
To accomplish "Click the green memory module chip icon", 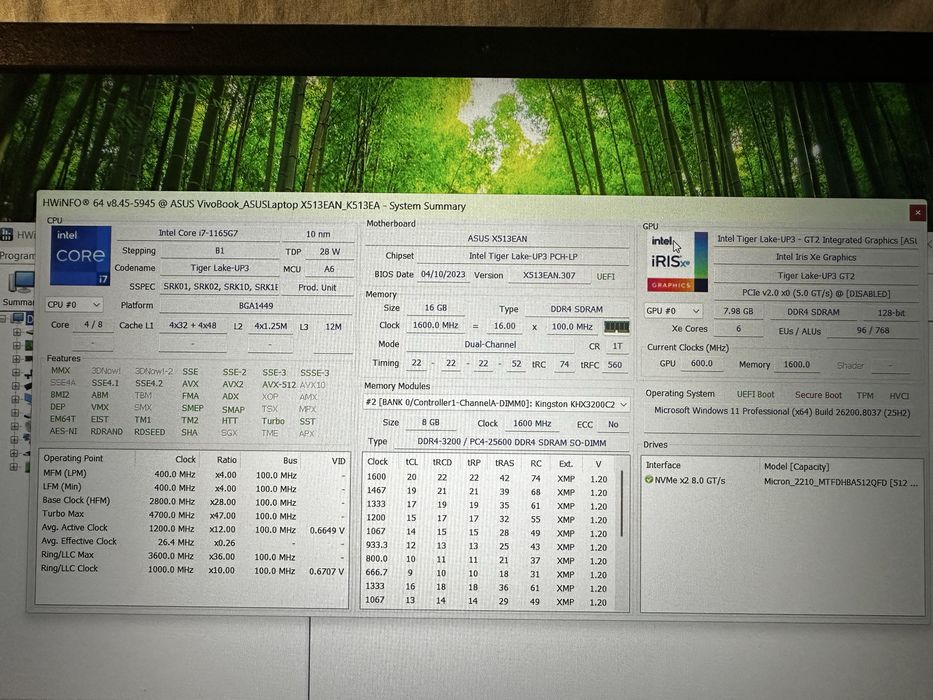I will point(616,327).
